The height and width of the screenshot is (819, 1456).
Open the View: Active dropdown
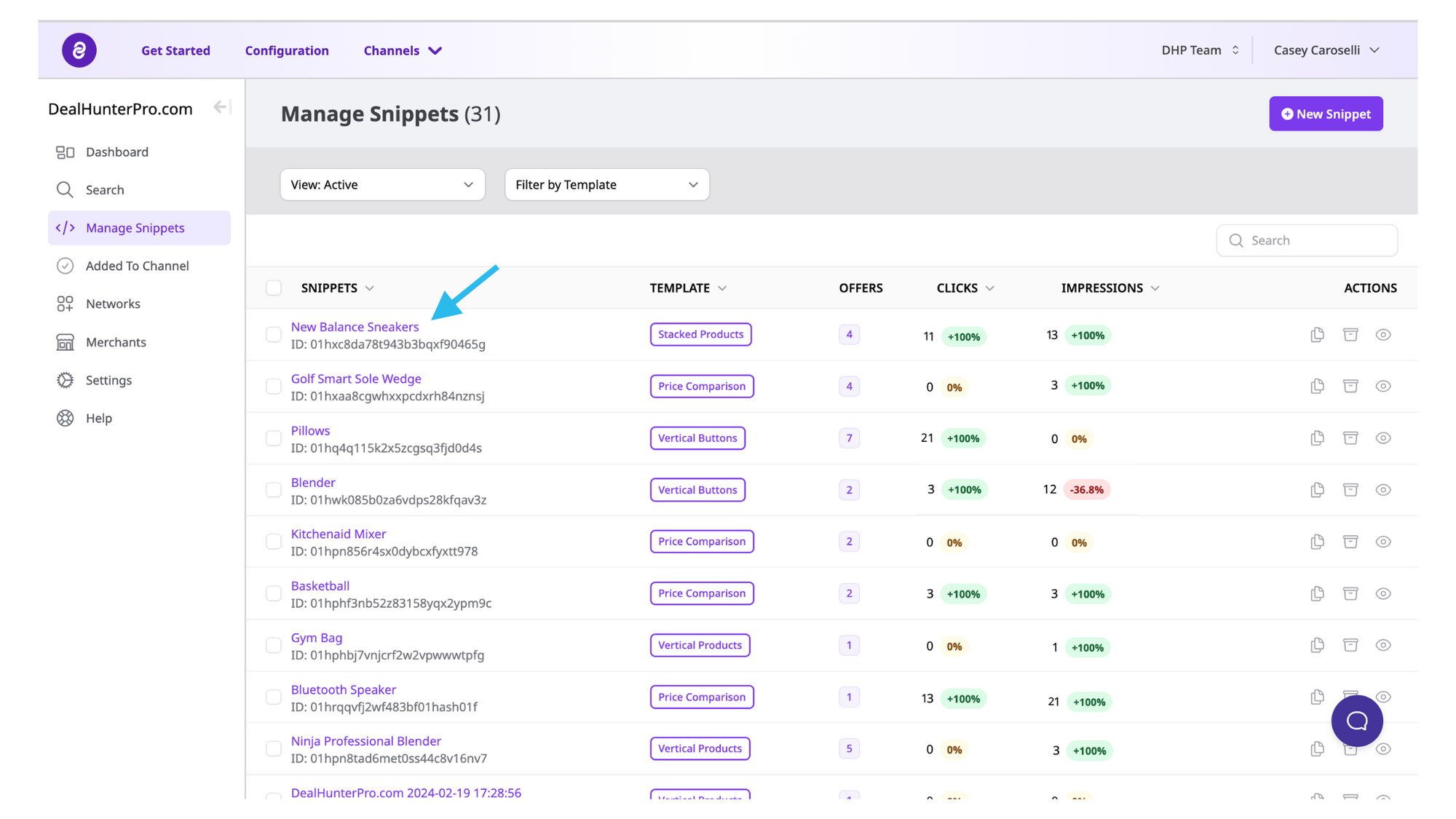[382, 185]
